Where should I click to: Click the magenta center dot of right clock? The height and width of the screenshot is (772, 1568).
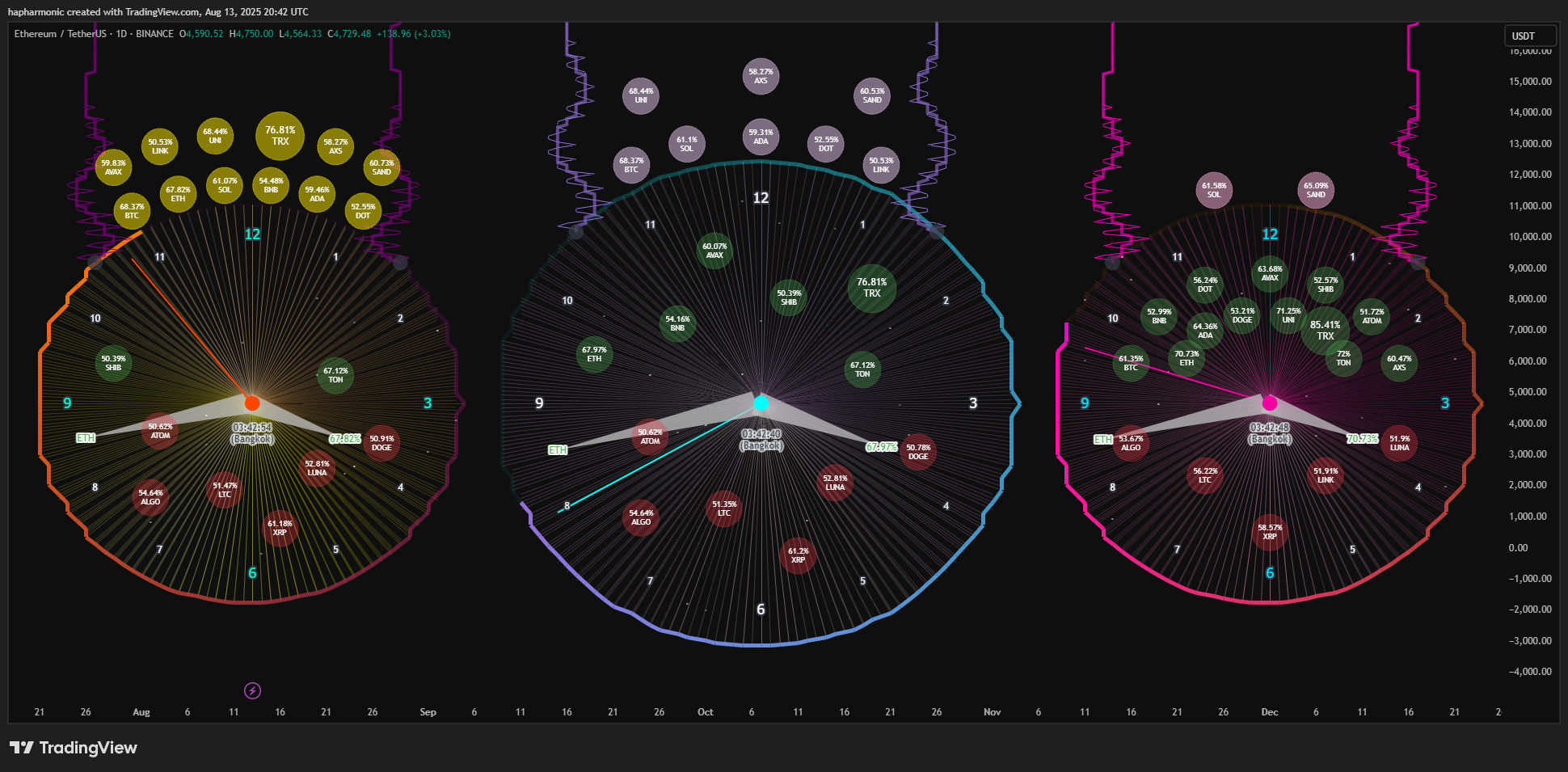[1270, 403]
